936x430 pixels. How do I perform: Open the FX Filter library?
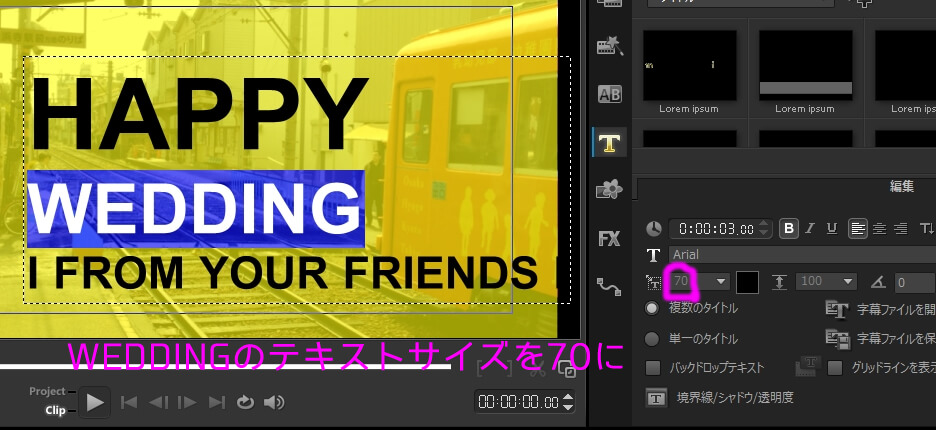tap(609, 239)
